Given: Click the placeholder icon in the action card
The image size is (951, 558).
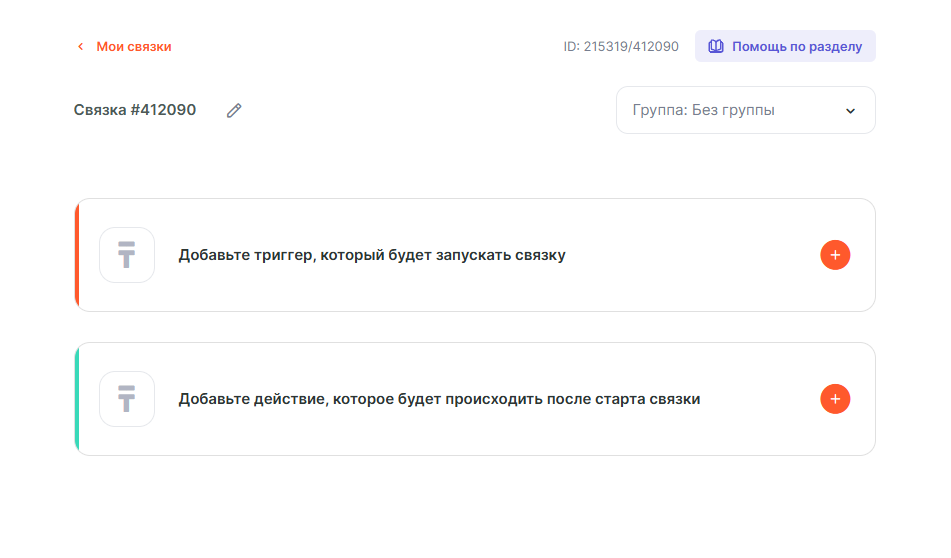Looking at the screenshot, I should click(127, 399).
